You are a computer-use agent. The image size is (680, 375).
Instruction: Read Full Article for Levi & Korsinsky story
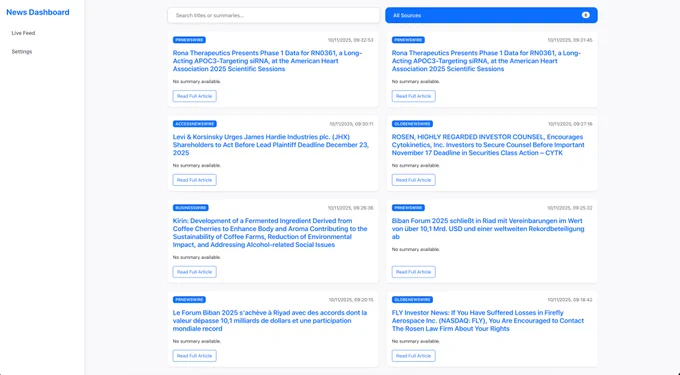click(x=194, y=180)
